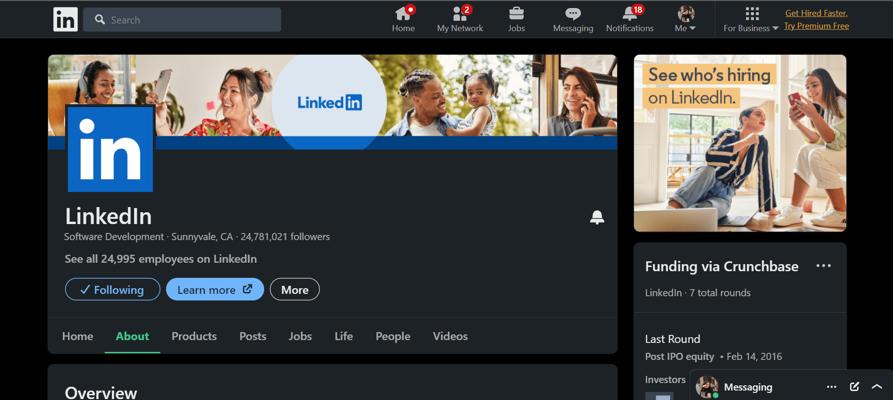
Task: Expand the Me profile menu
Action: coord(685,19)
